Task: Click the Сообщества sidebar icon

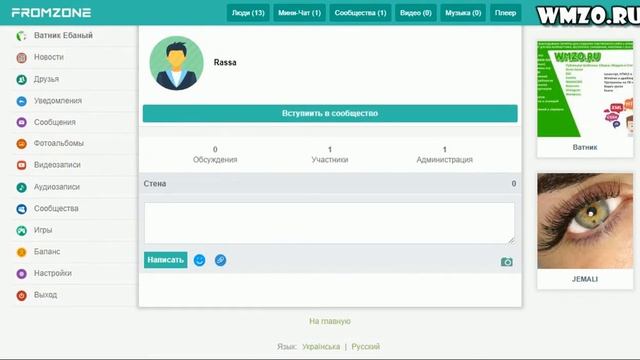Action: pos(21,209)
